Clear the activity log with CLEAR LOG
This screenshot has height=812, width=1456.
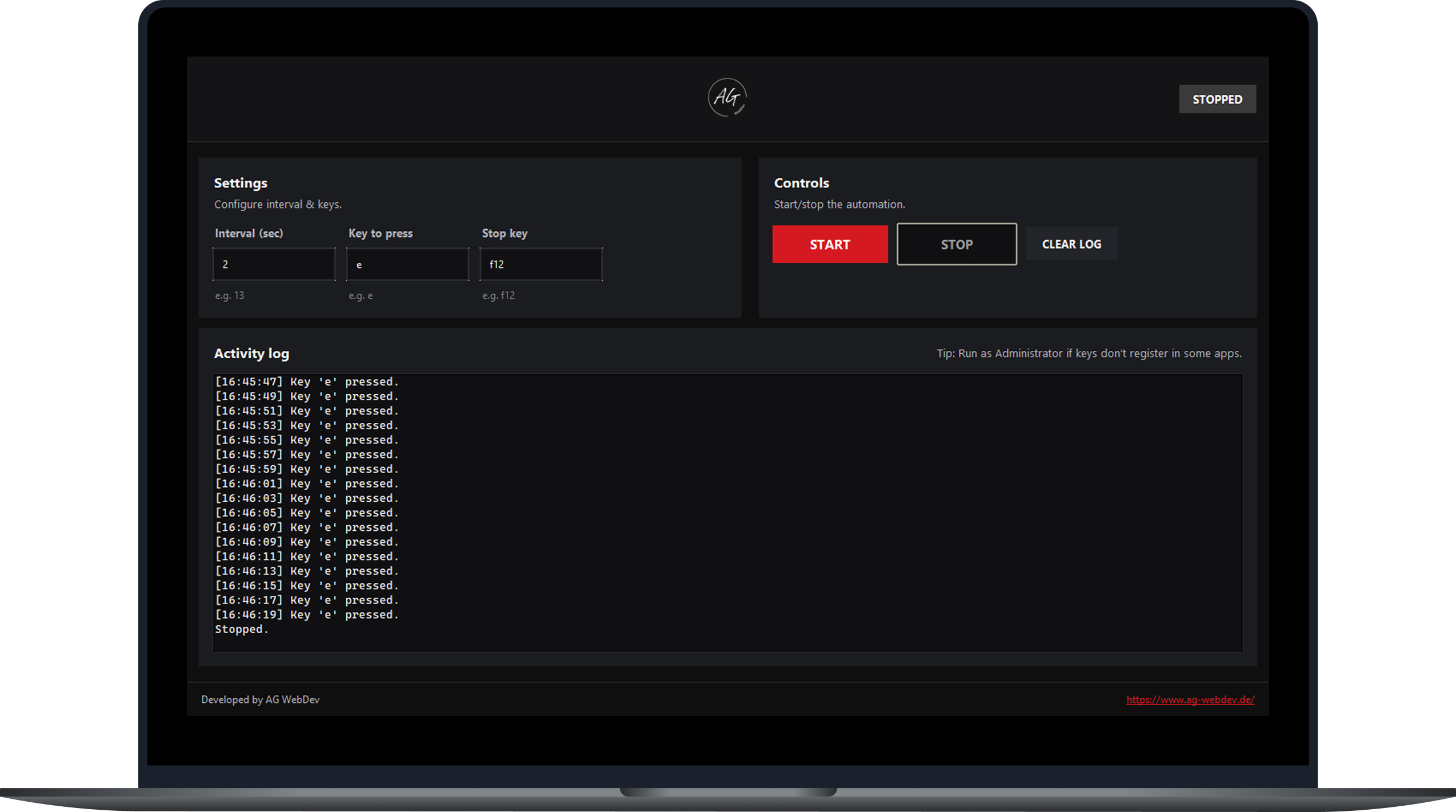1071,244
